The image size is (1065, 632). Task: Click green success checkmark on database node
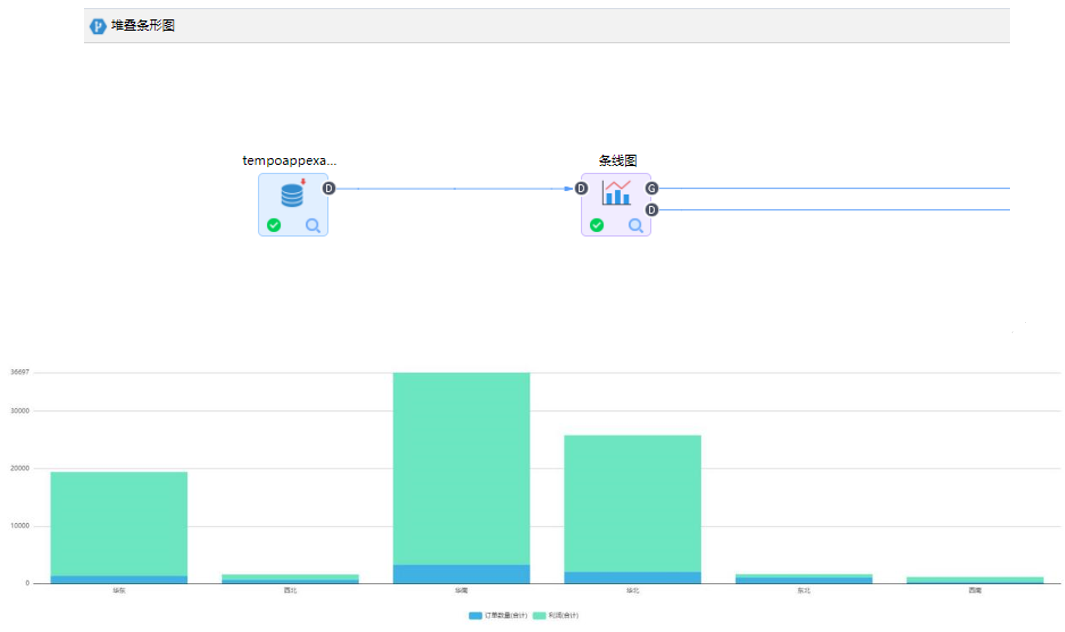point(274,225)
